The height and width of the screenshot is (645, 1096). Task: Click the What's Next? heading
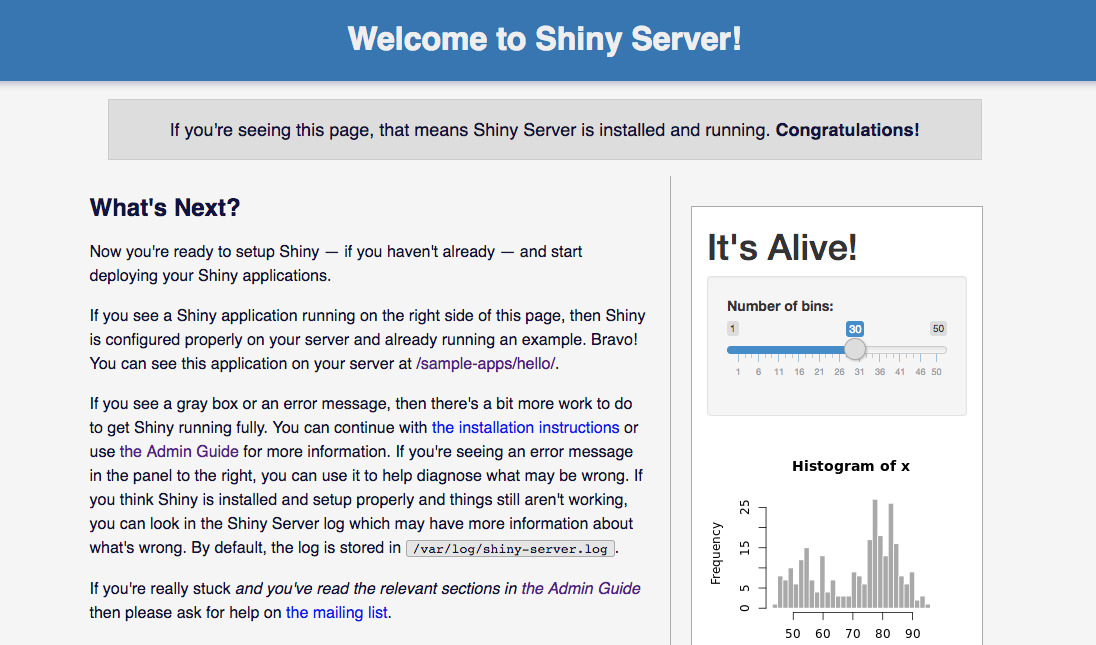click(164, 207)
